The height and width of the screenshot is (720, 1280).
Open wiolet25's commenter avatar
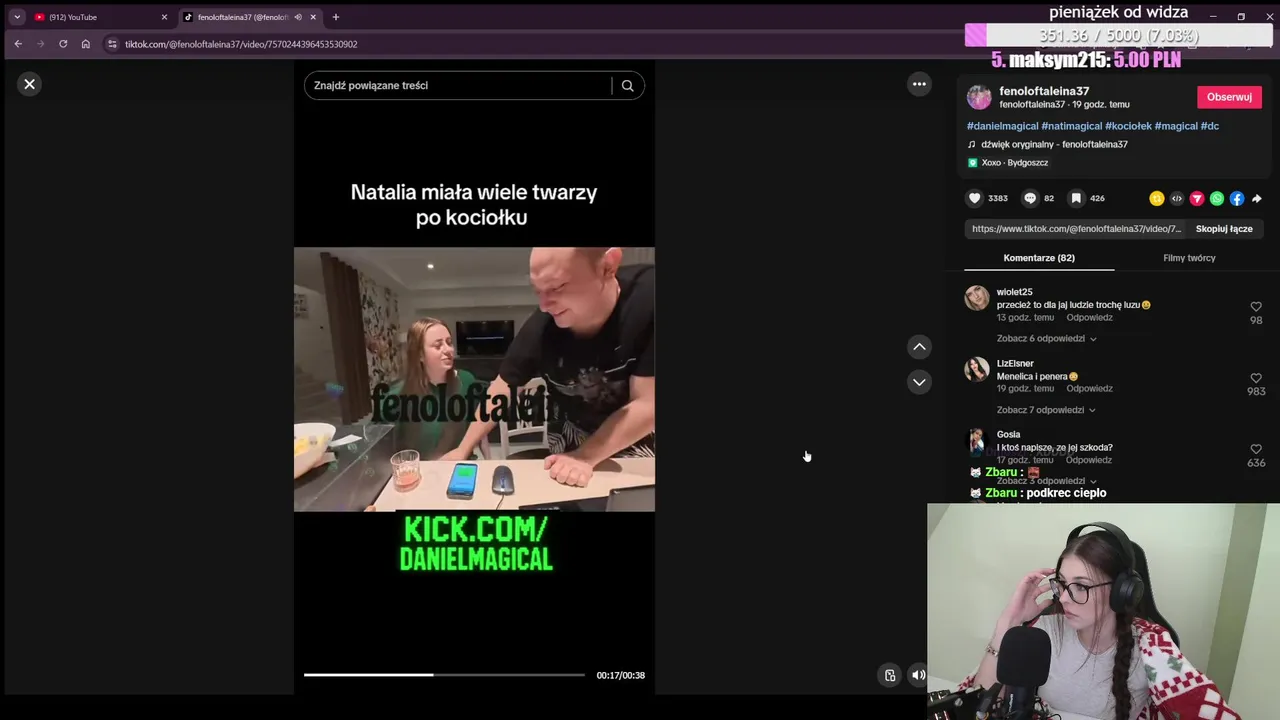(x=977, y=298)
